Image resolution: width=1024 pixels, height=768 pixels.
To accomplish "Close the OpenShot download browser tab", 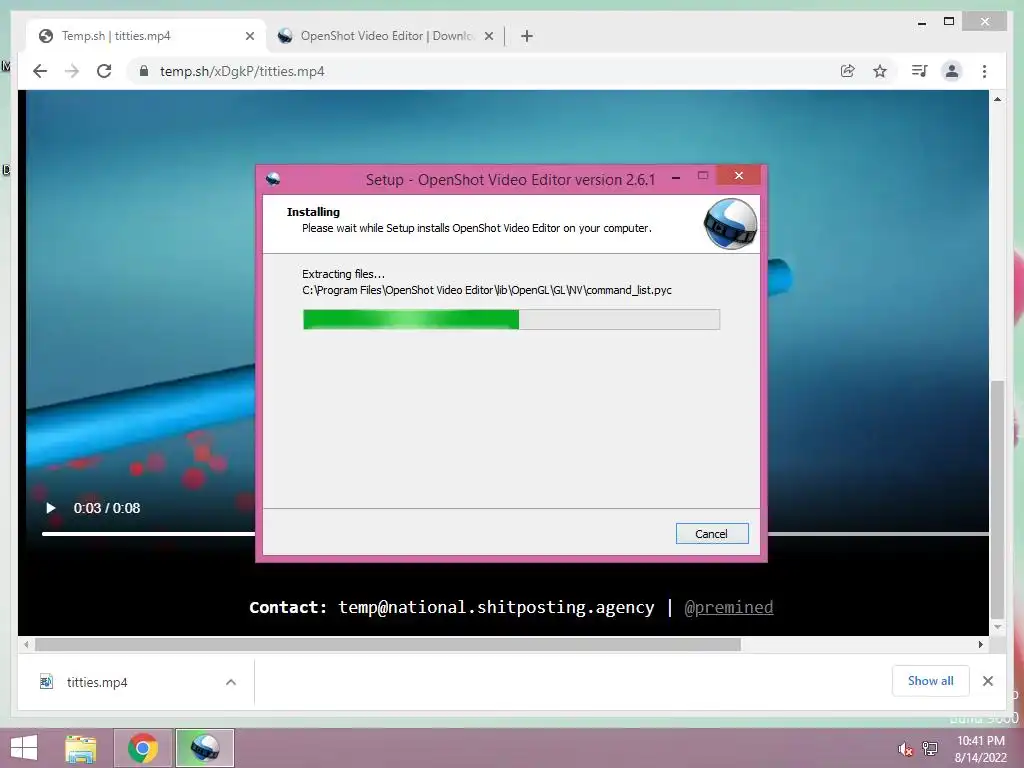I will pyautogui.click(x=488, y=36).
